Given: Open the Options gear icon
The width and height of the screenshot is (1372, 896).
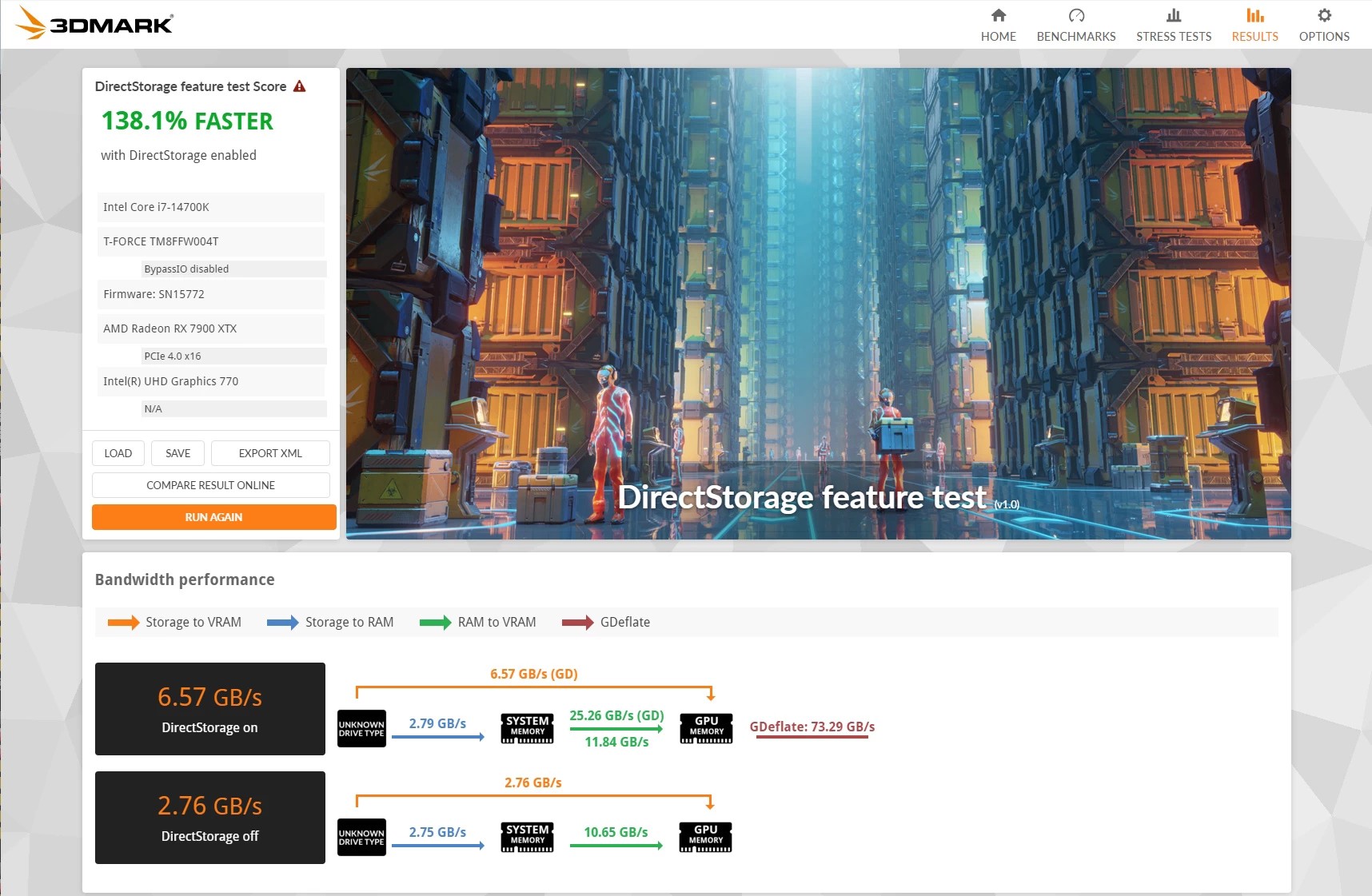Looking at the screenshot, I should pyautogui.click(x=1324, y=16).
